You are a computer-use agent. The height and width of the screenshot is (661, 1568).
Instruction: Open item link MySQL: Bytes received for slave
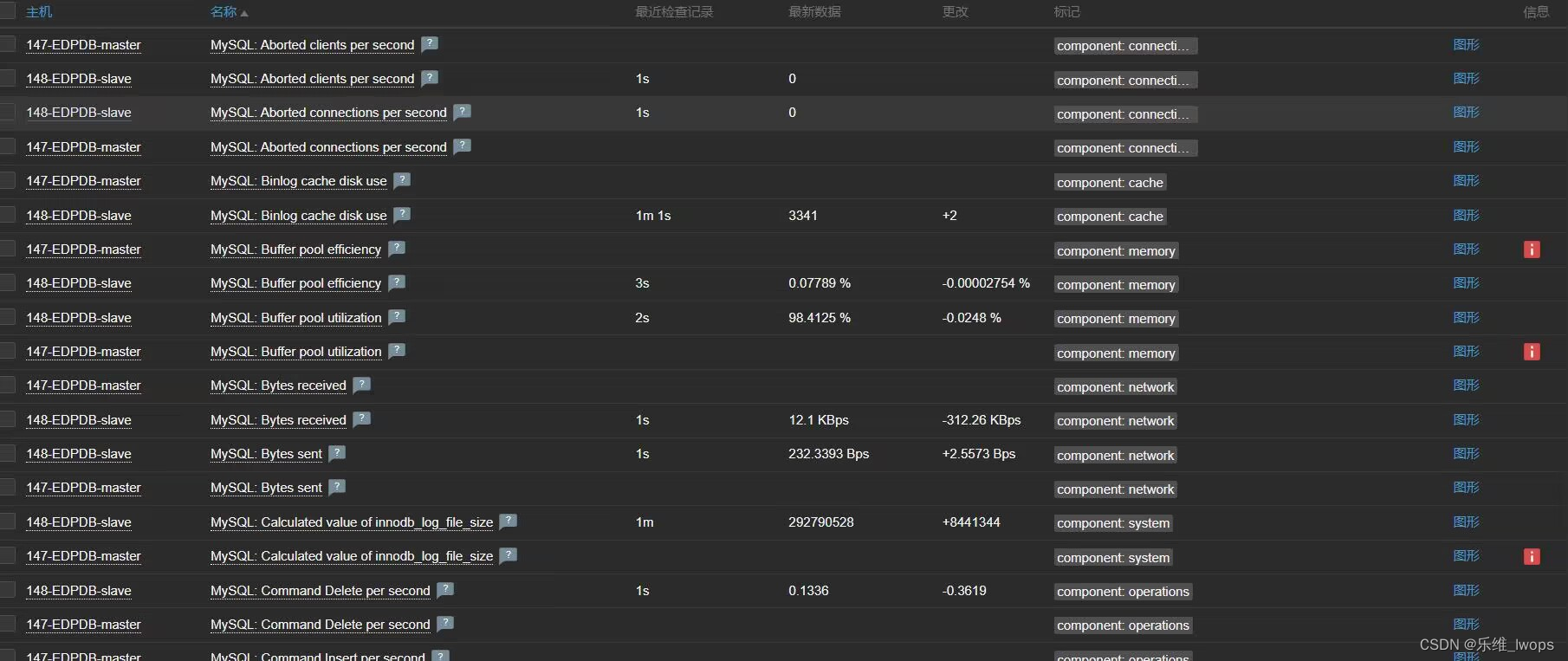(278, 420)
